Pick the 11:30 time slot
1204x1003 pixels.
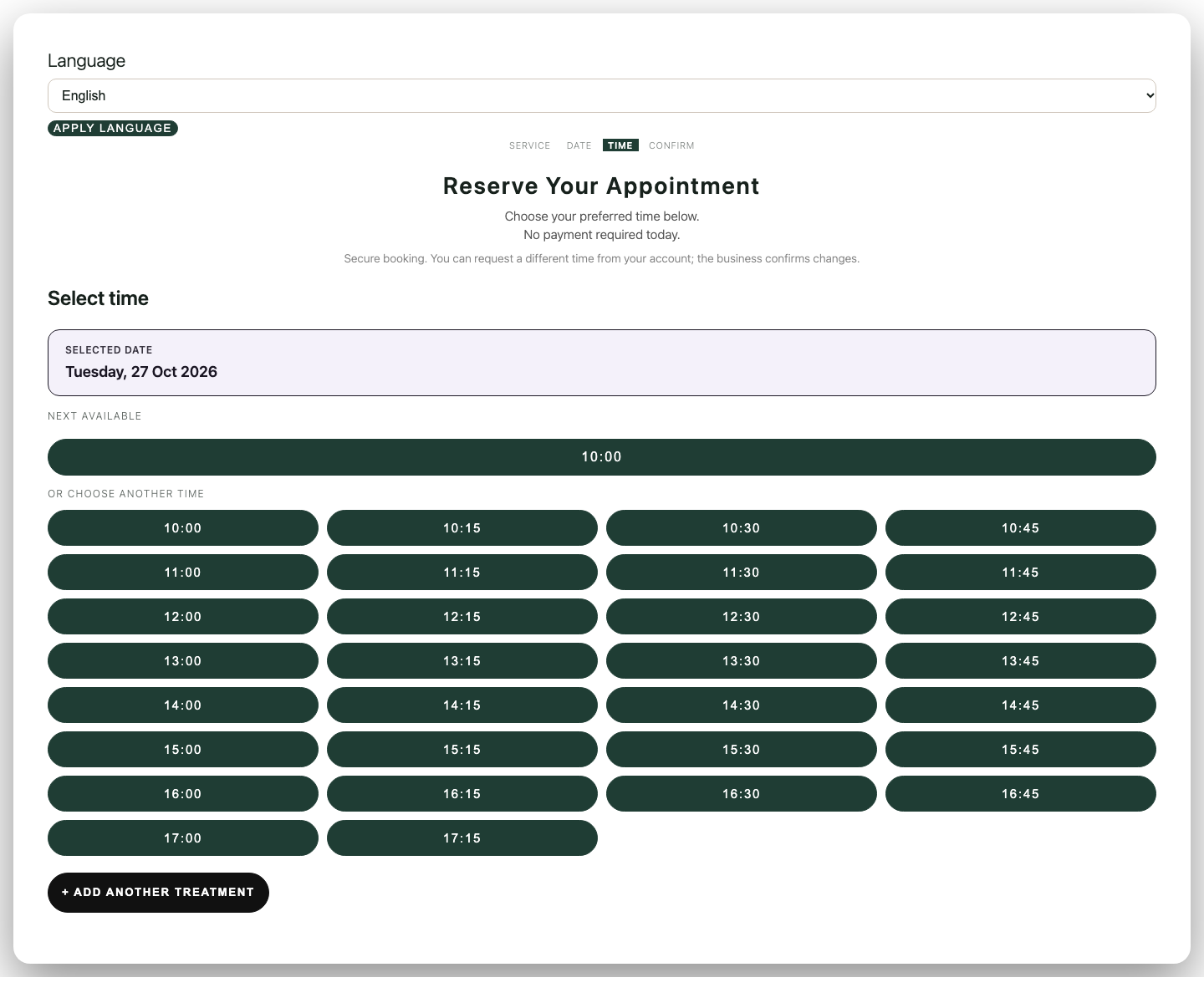[x=742, y=573]
